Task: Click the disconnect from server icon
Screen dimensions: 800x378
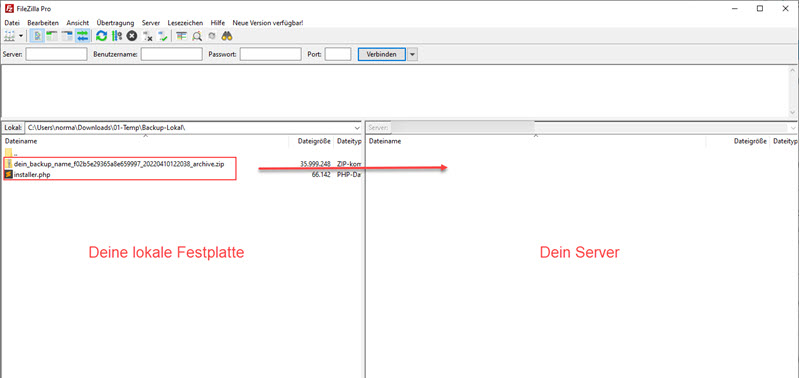Action: (x=147, y=36)
